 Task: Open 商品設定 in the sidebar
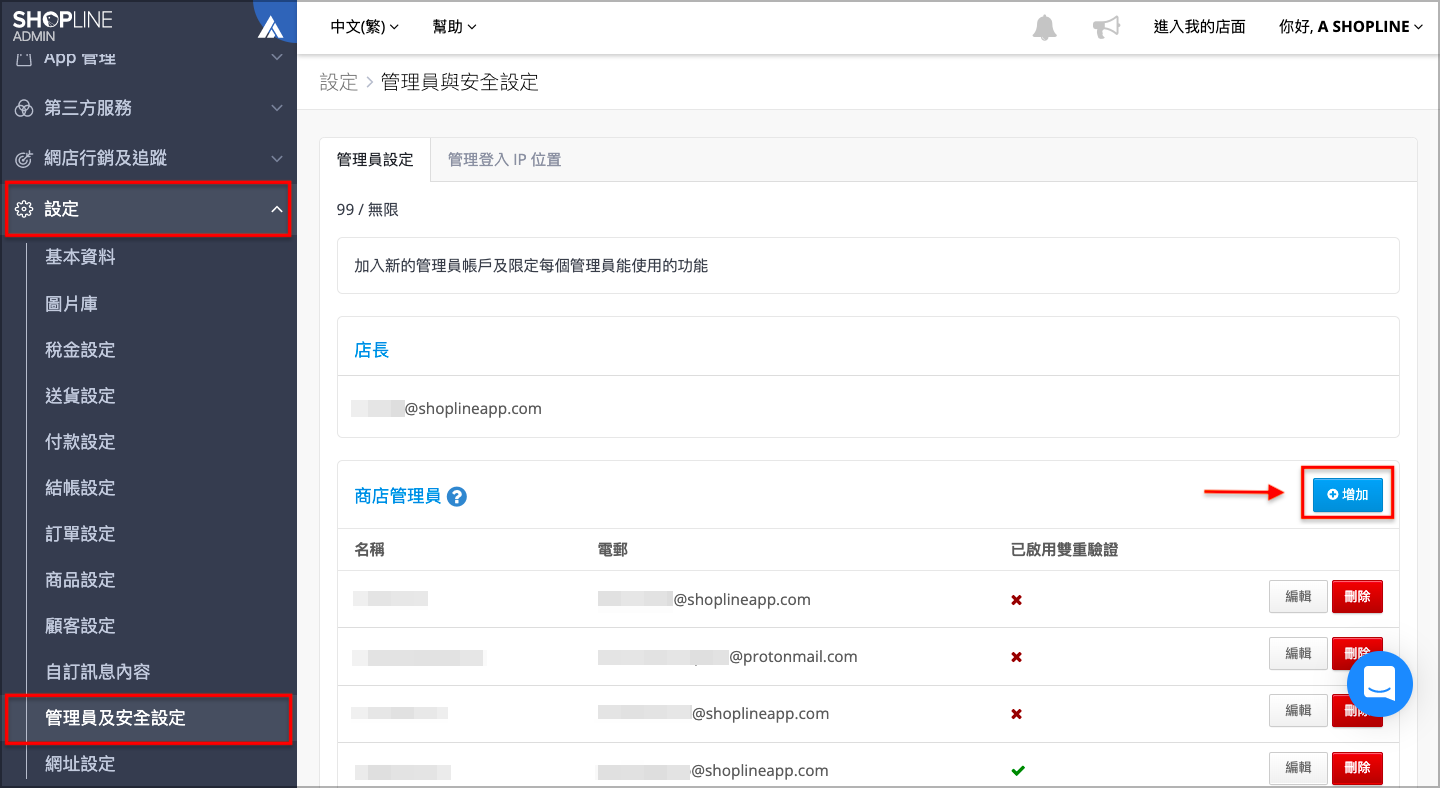(80, 580)
